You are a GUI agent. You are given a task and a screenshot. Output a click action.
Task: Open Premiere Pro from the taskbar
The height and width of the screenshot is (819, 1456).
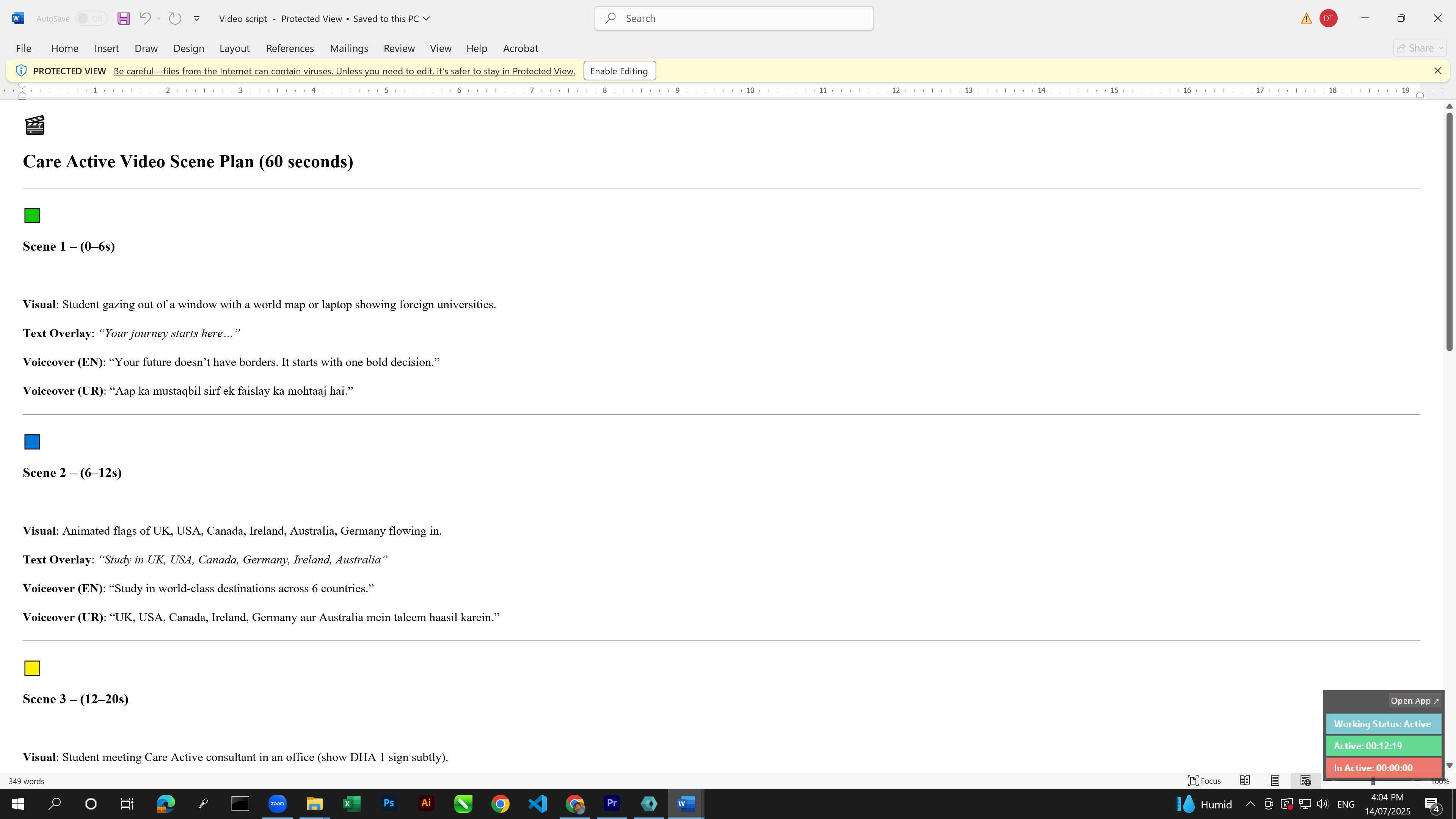612,804
